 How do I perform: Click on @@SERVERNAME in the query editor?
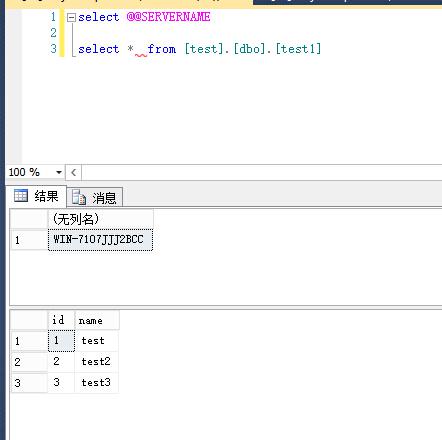(x=168, y=17)
